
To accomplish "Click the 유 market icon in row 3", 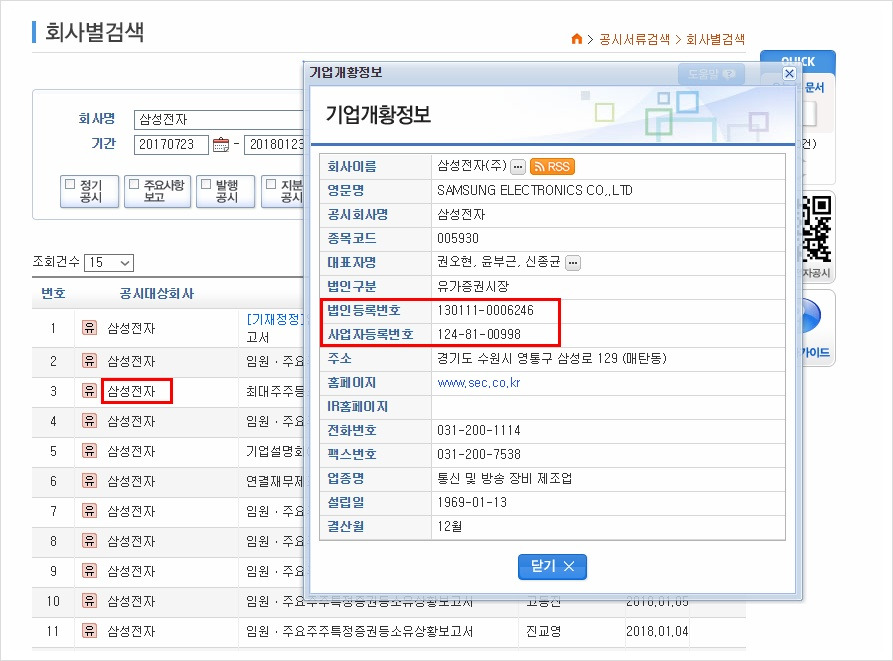I will [x=89, y=391].
